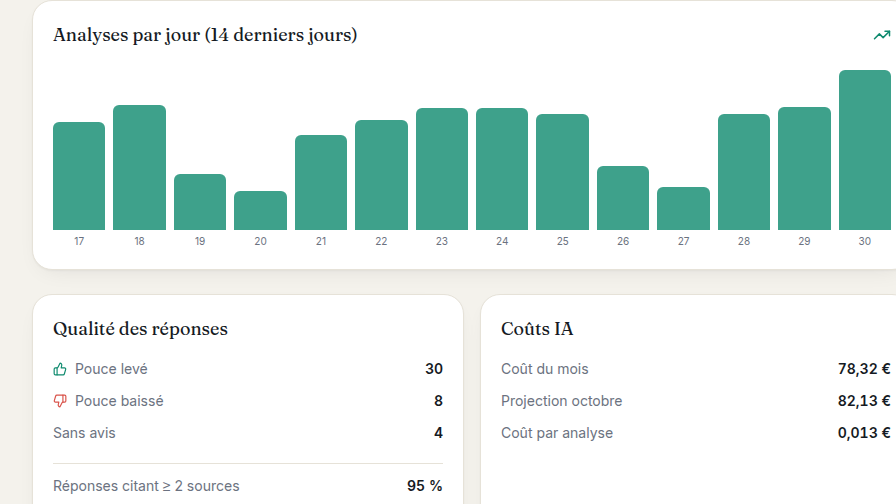This screenshot has height=504, width=896.
Task: Click the Sans avis count 4
Action: pyautogui.click(x=438, y=433)
